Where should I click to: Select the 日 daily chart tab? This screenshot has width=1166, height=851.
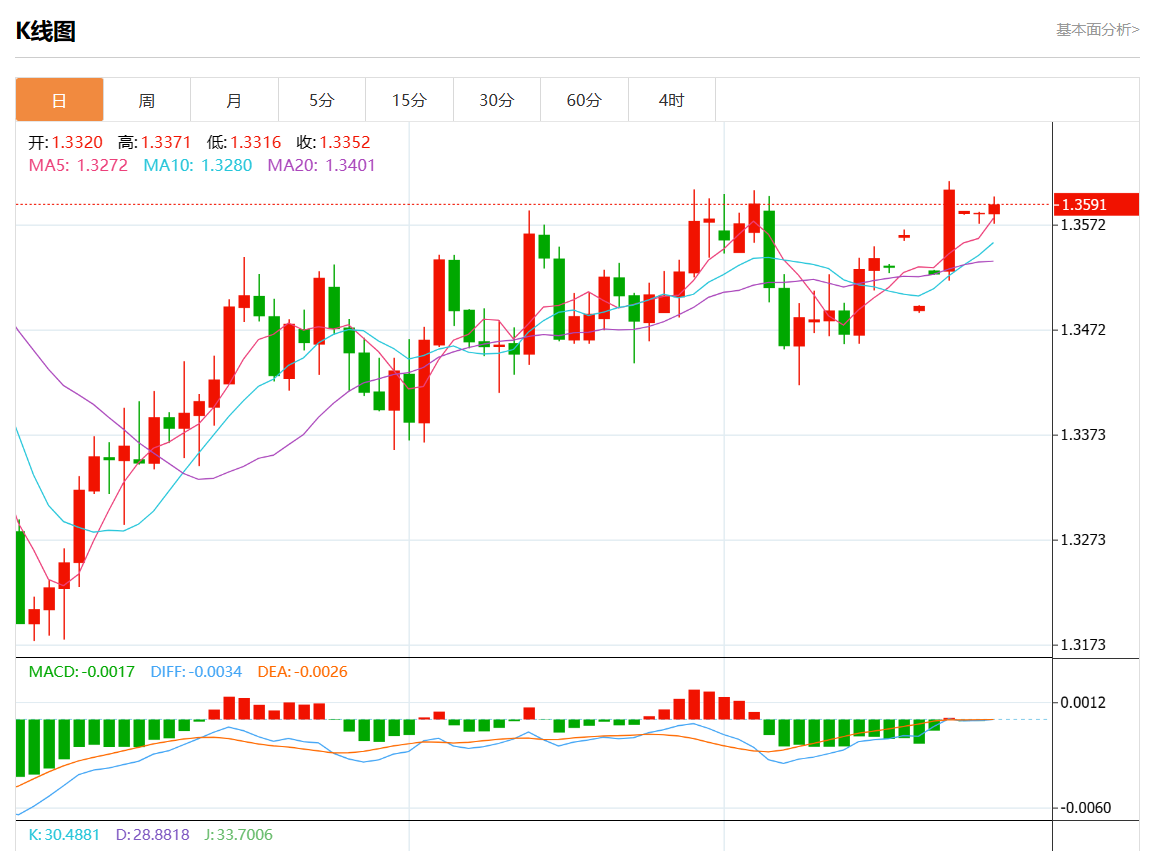[59, 100]
